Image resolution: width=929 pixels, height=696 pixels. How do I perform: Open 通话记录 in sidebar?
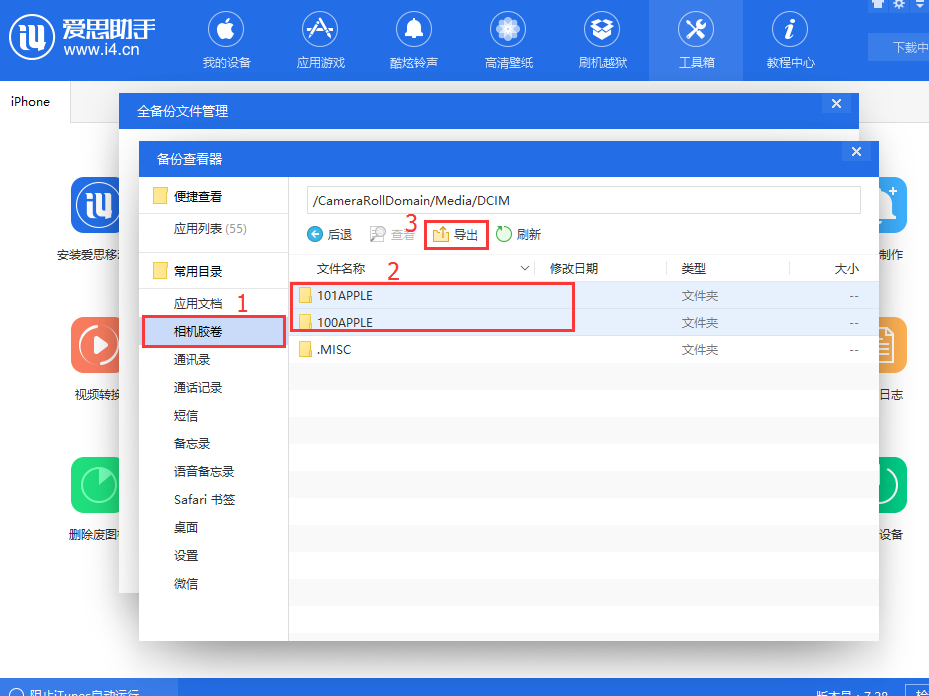(x=198, y=387)
